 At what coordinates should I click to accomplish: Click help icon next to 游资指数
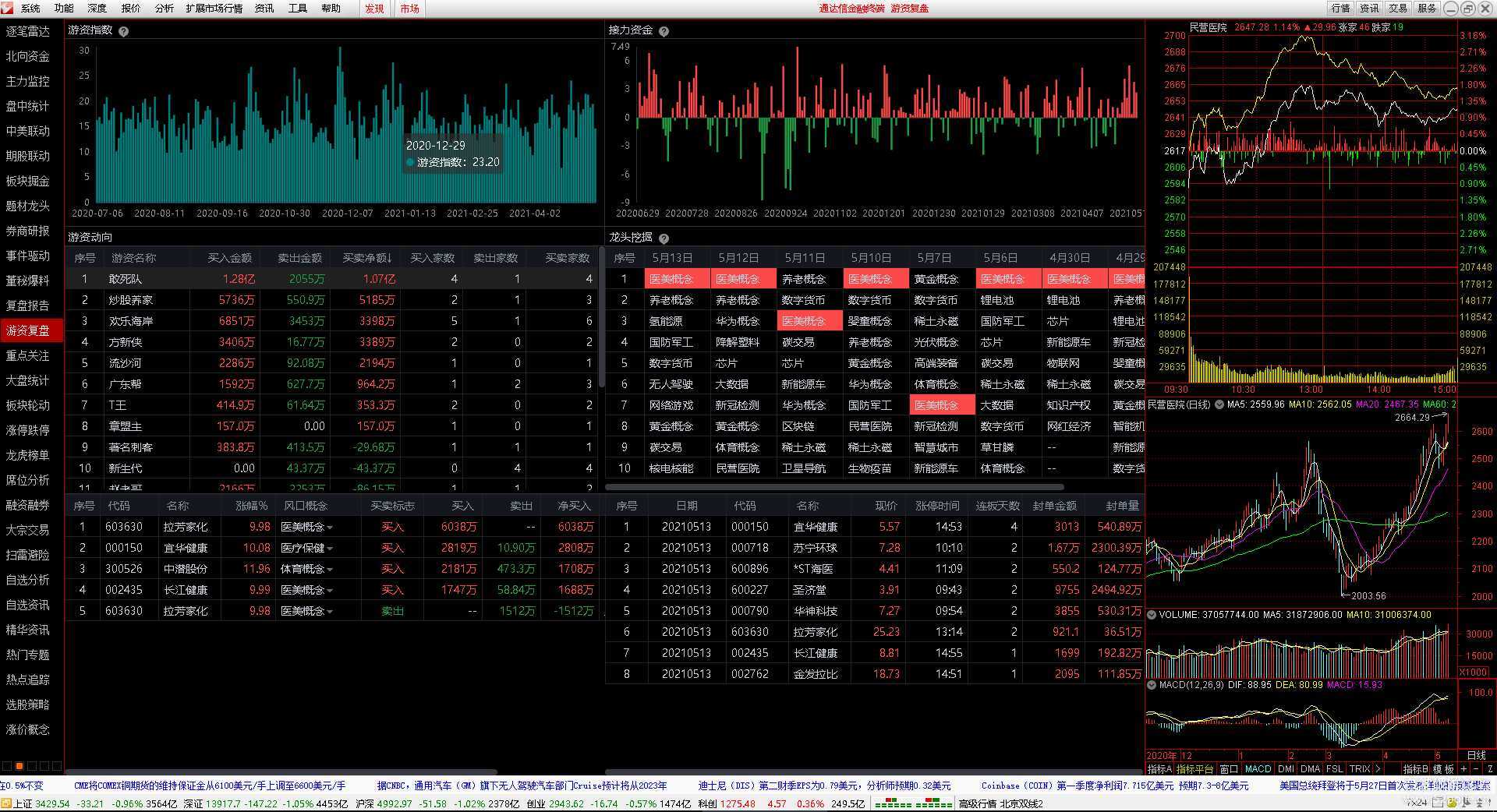pos(123,31)
